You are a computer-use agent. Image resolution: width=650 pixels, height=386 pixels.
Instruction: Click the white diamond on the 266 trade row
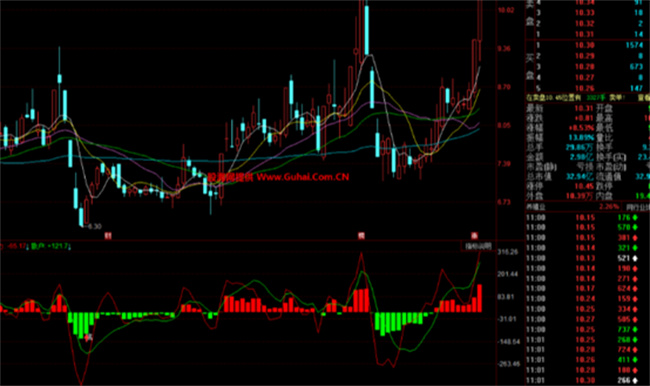[x=634, y=380]
